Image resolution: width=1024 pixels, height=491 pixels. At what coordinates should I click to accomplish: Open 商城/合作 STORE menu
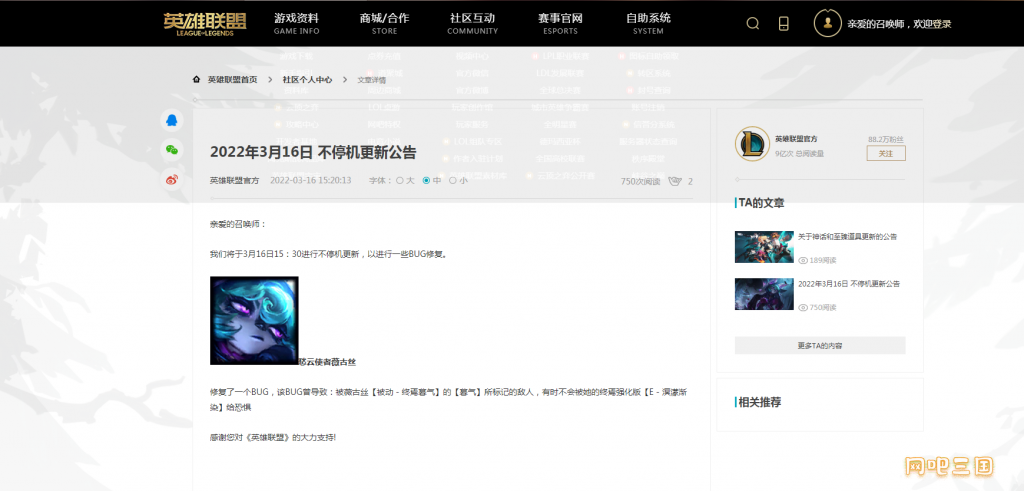(x=384, y=24)
